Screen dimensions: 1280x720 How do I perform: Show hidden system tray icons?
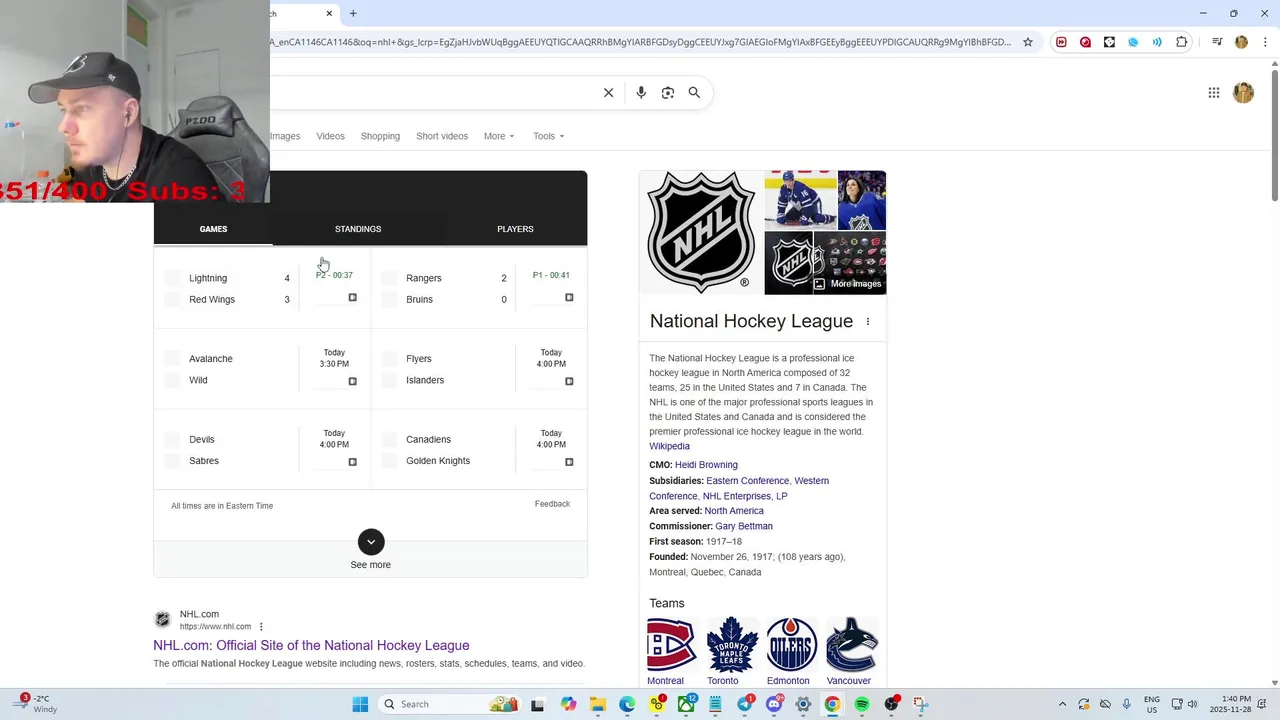pos(1062,704)
